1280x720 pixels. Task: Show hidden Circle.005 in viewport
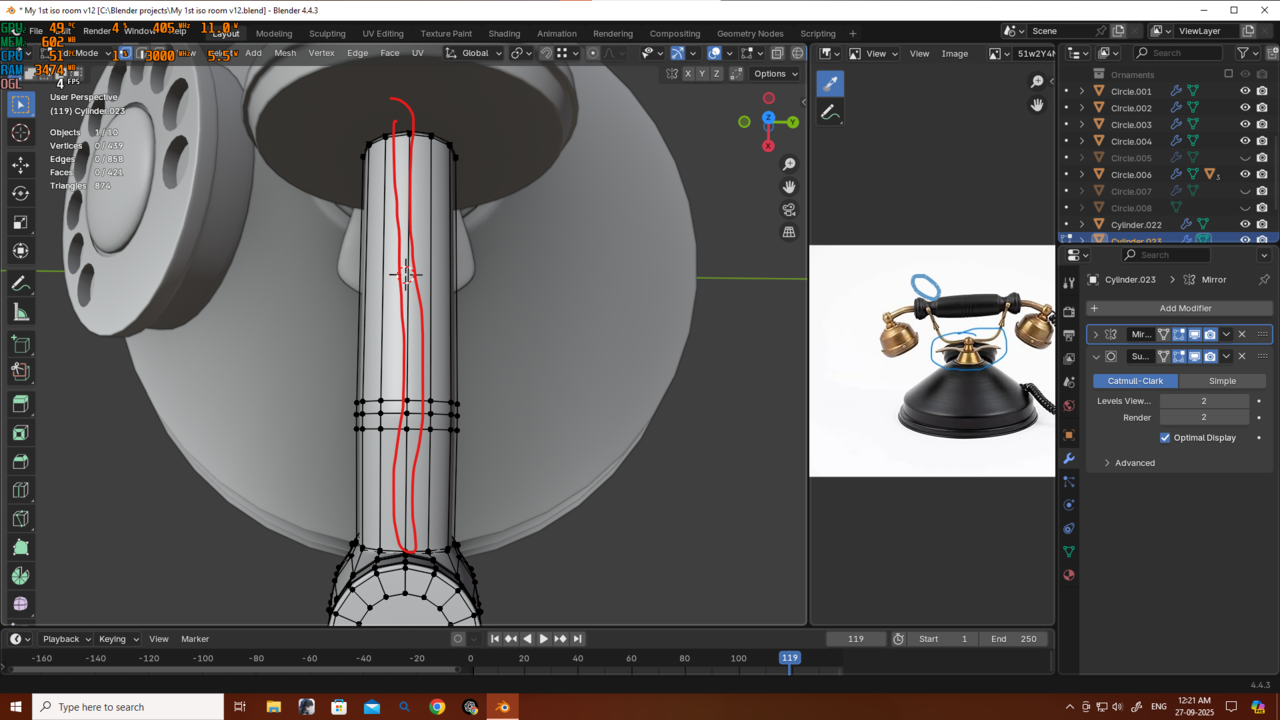(1245, 158)
